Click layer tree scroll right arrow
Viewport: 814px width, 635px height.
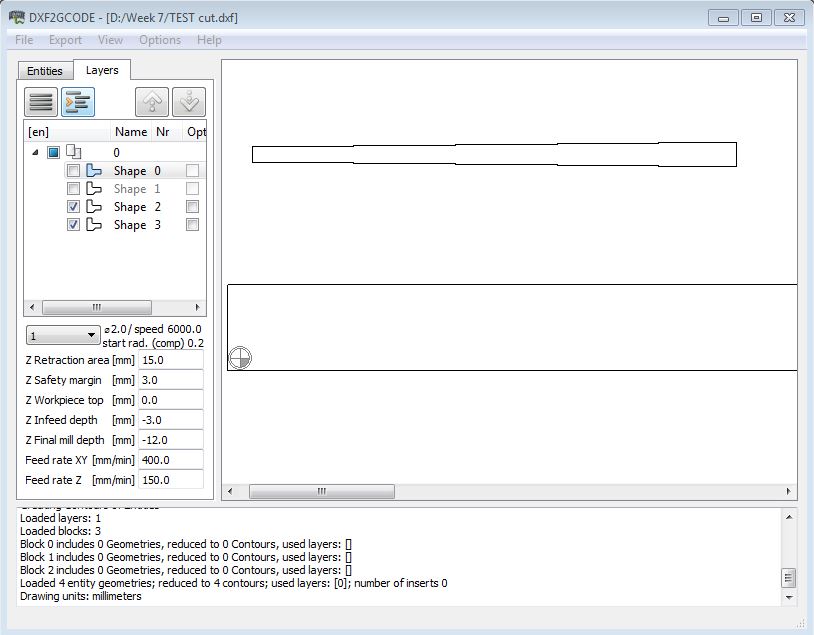(x=197, y=307)
